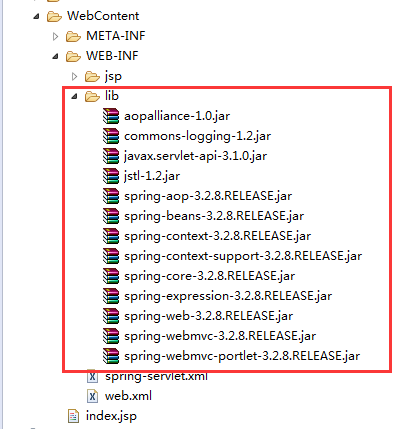Expand the jsp folder arrow
The width and height of the screenshot is (403, 429).
[75, 77]
